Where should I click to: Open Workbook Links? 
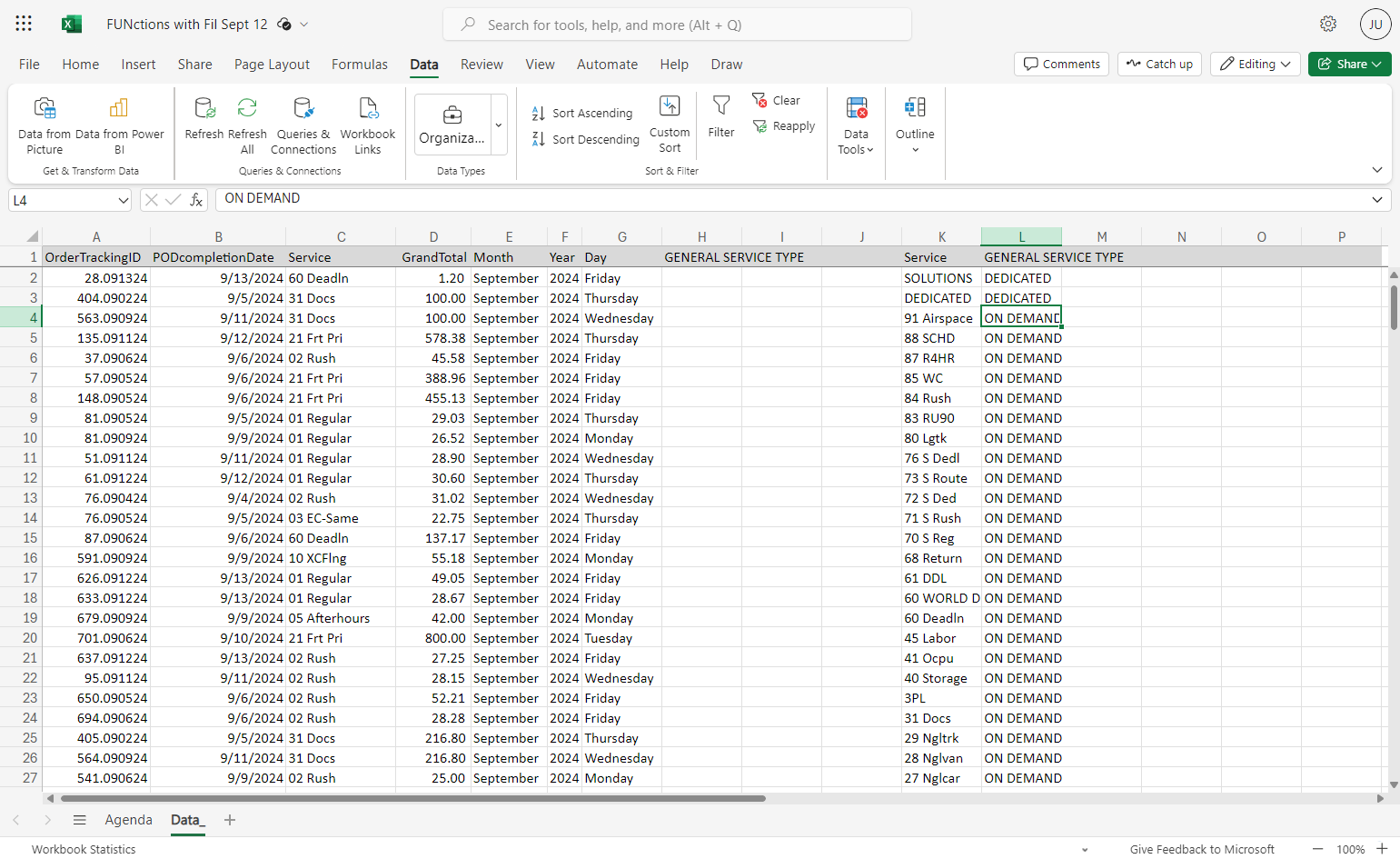coord(368,125)
